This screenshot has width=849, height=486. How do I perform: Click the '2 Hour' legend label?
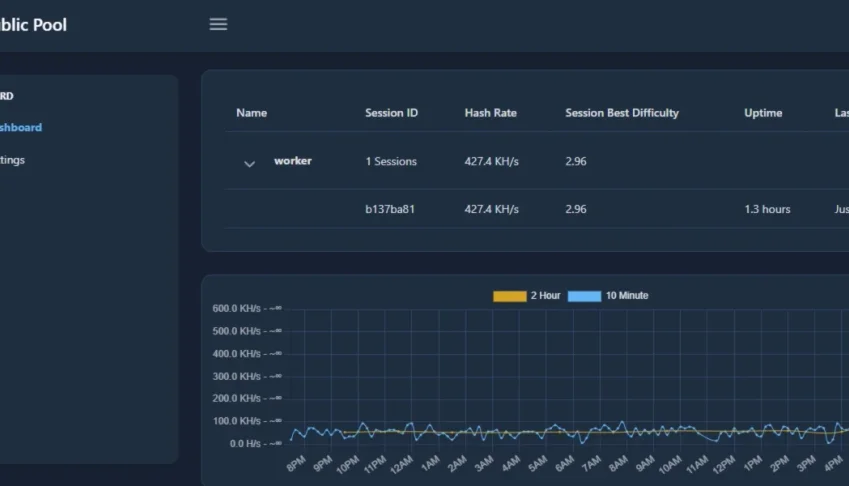[x=545, y=295]
